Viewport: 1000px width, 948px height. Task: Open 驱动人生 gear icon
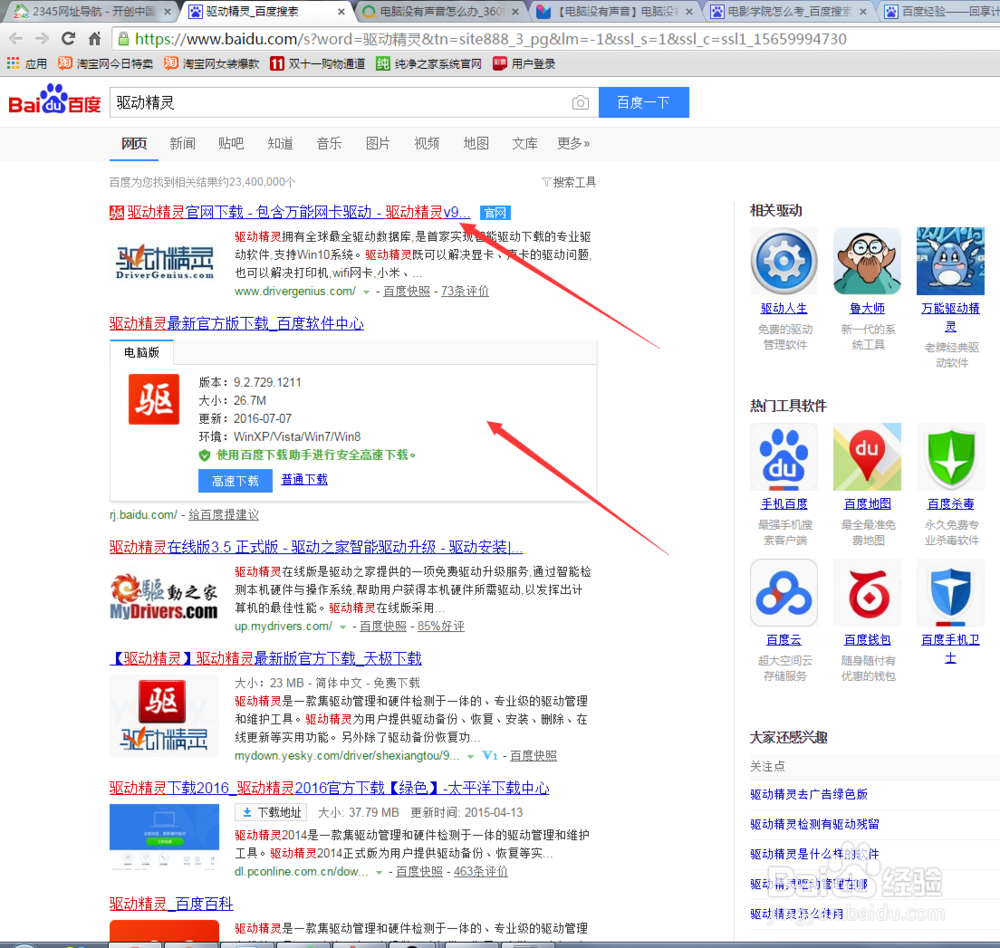[x=784, y=261]
